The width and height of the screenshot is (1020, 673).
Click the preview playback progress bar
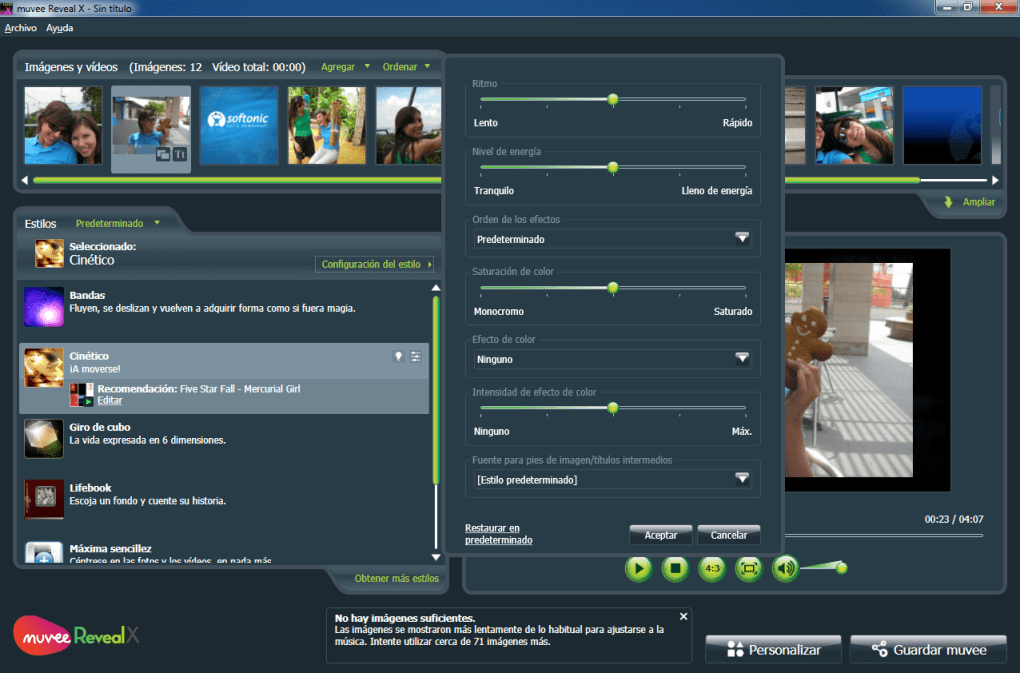(x=883, y=536)
